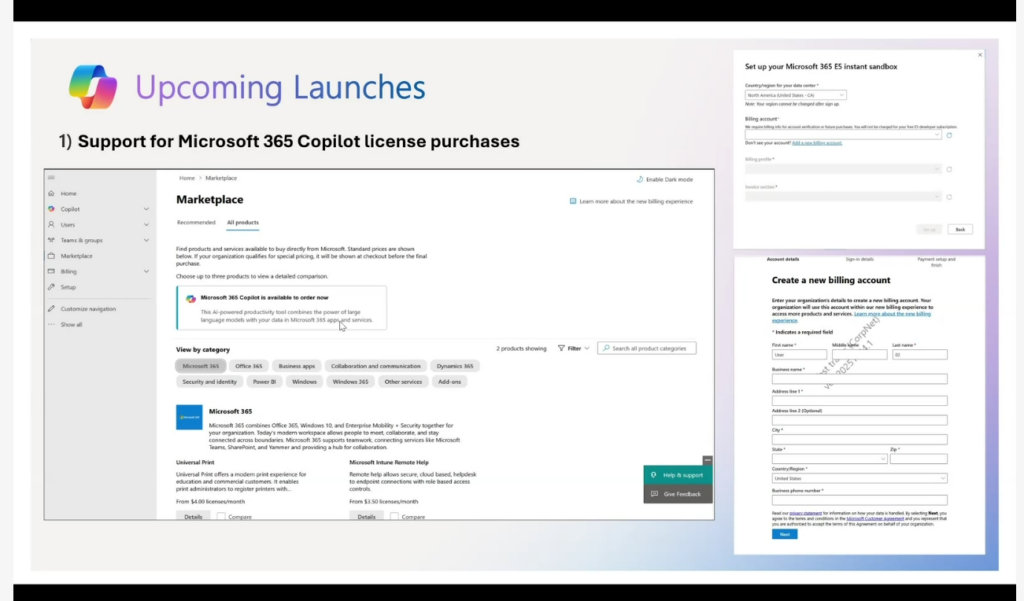Select the Users person icon in the sidebar
The width and height of the screenshot is (1024, 601).
pyautogui.click(x=51, y=224)
